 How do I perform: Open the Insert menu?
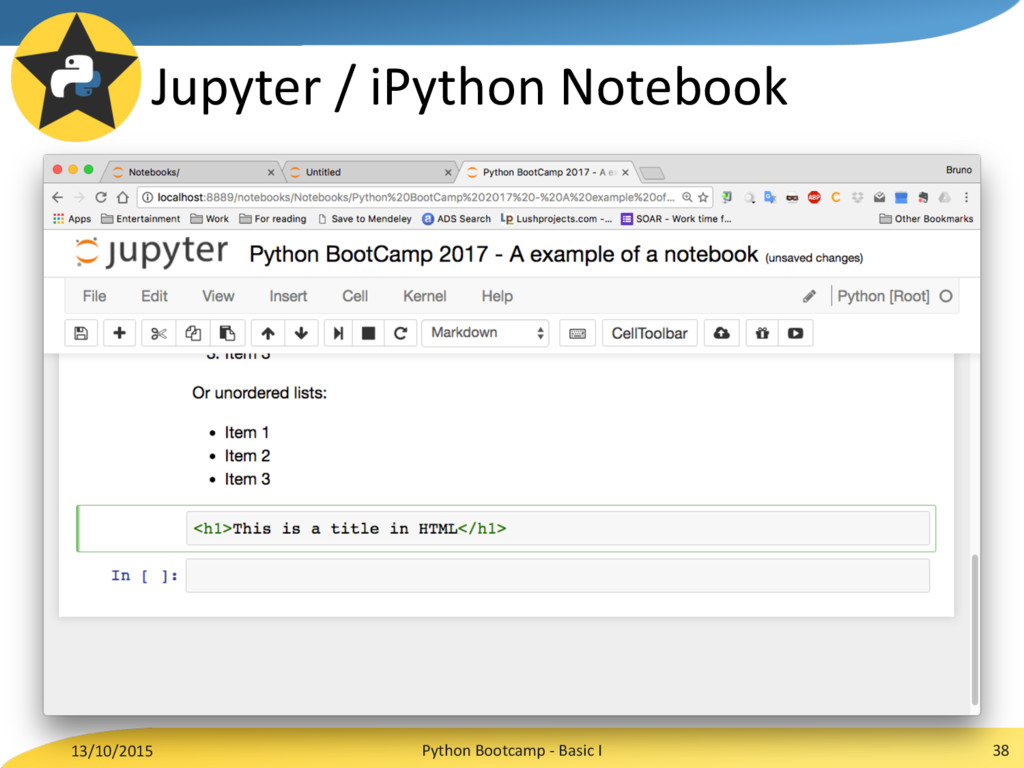288,296
